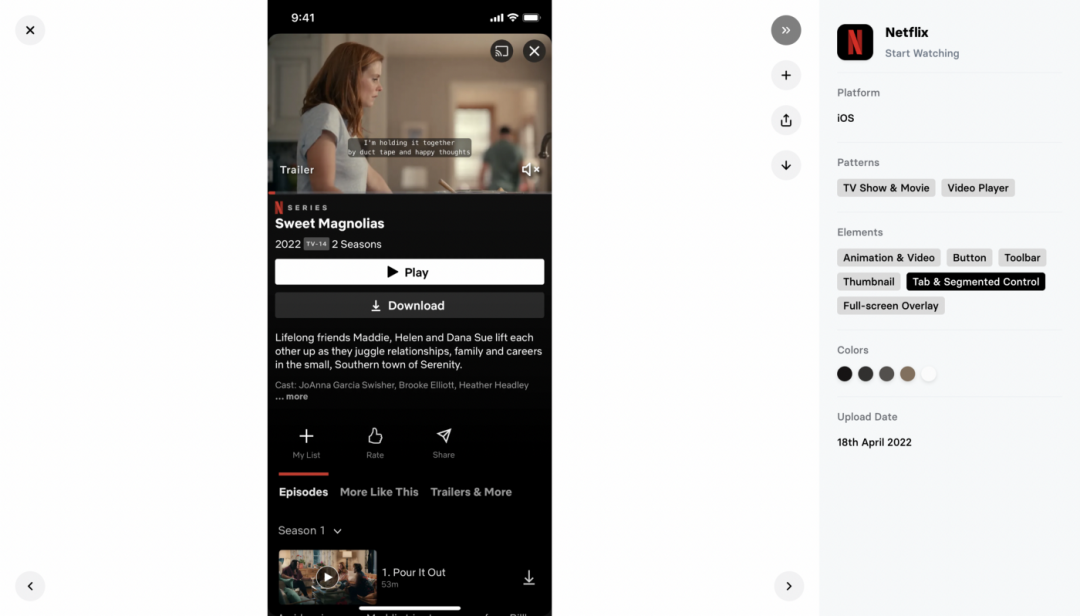Go to the next screen with the right arrow
The width and height of the screenshot is (1080, 616).
[x=789, y=586]
